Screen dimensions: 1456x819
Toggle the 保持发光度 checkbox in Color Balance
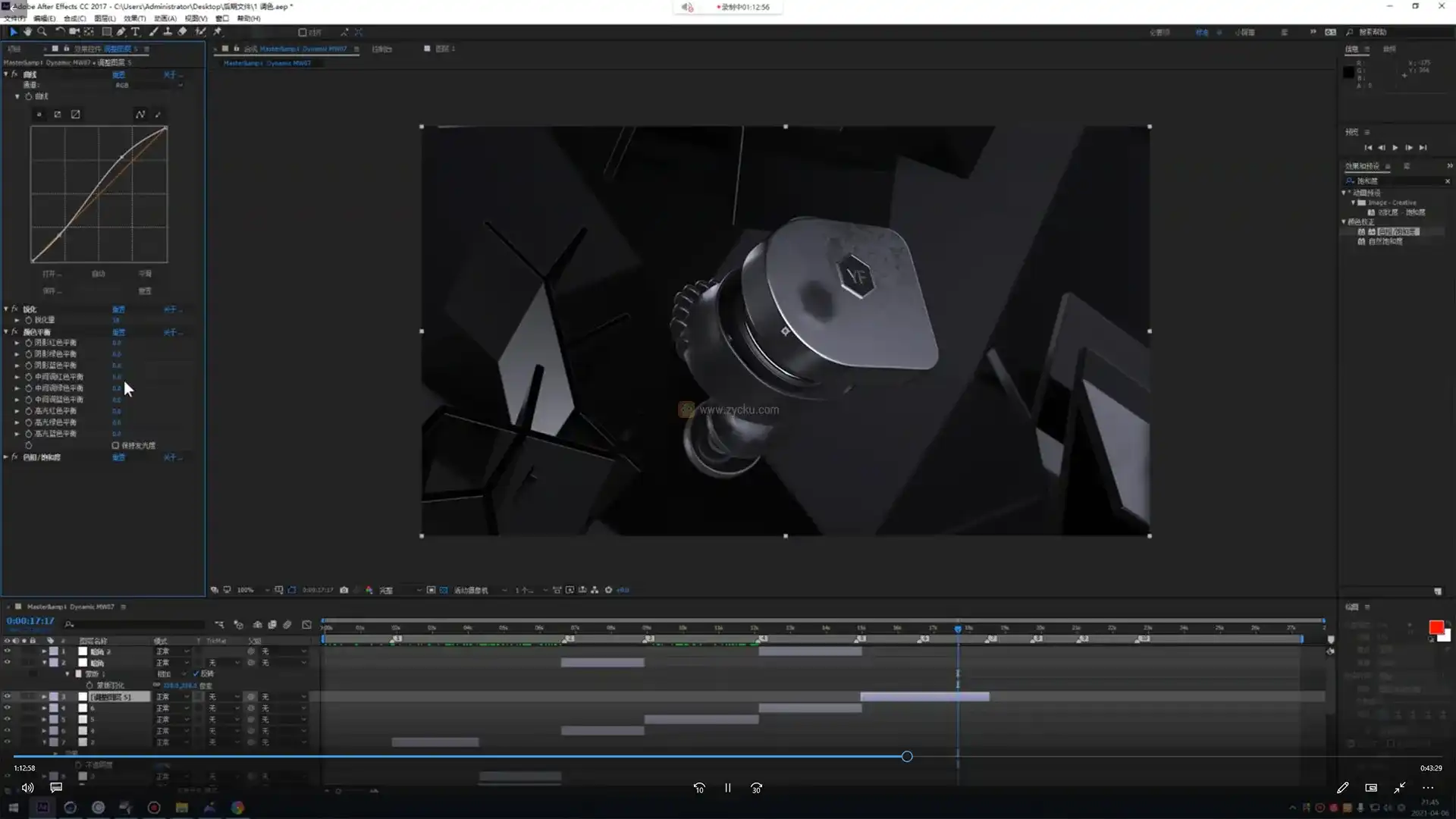(x=115, y=446)
